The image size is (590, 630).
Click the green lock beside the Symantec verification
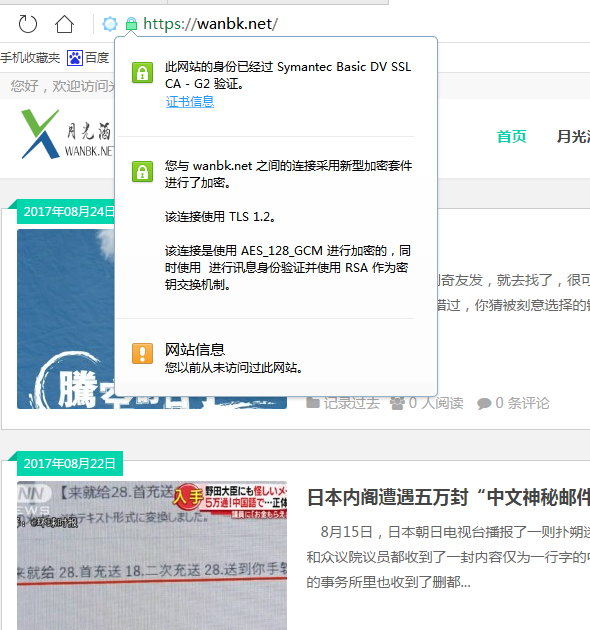(x=143, y=73)
